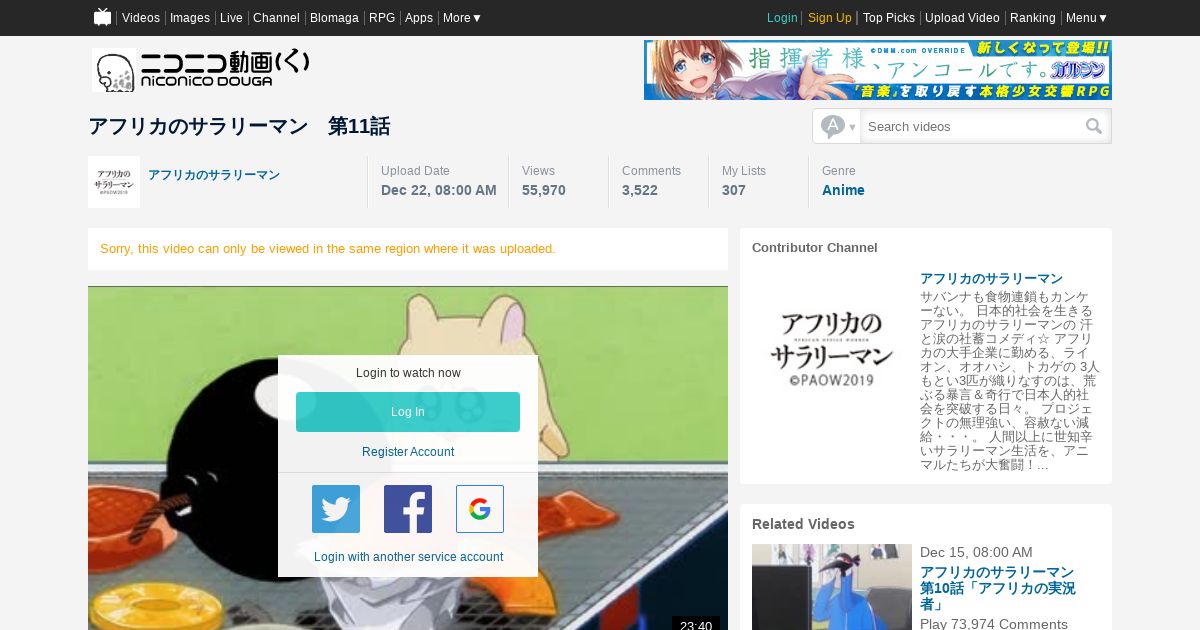This screenshot has height=630, width=1200.
Task: Open related video title 第10話 link
Action: (998, 588)
